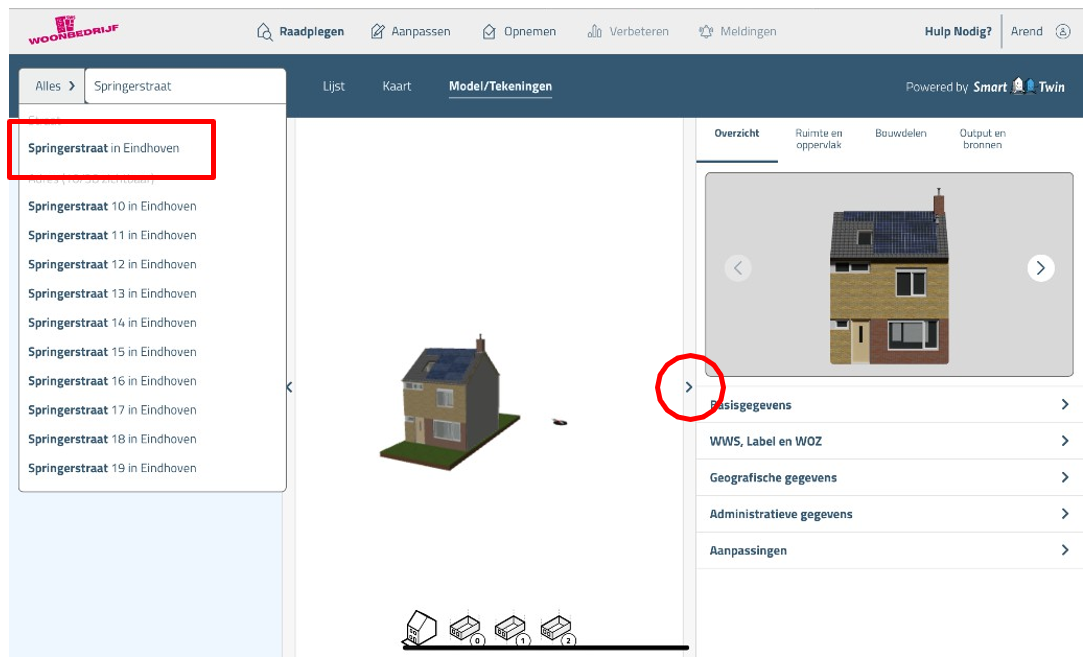The image size is (1090, 663).
Task: Open the Aanpassen menu
Action: [x=410, y=31]
